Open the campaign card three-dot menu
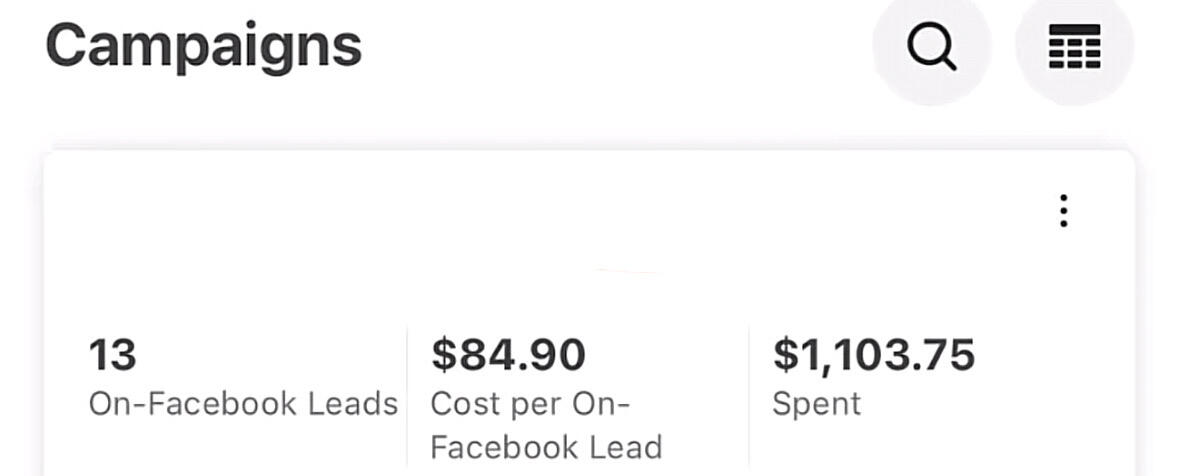 1063,211
